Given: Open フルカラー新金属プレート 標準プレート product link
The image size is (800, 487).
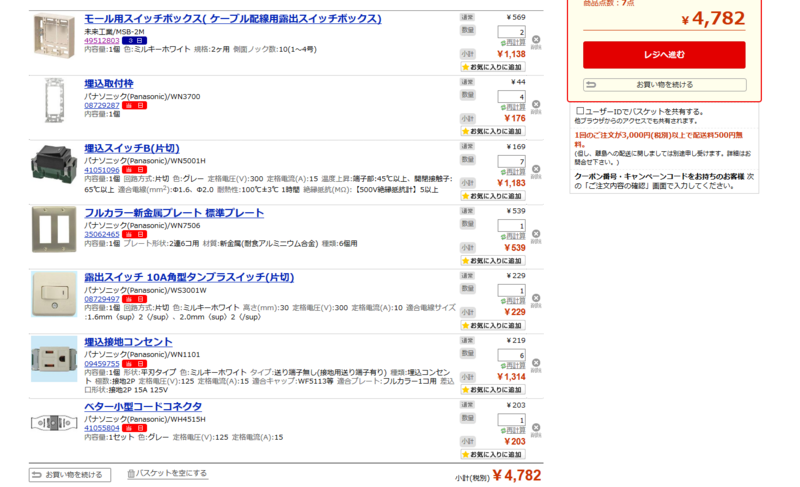Looking at the screenshot, I should [174, 213].
